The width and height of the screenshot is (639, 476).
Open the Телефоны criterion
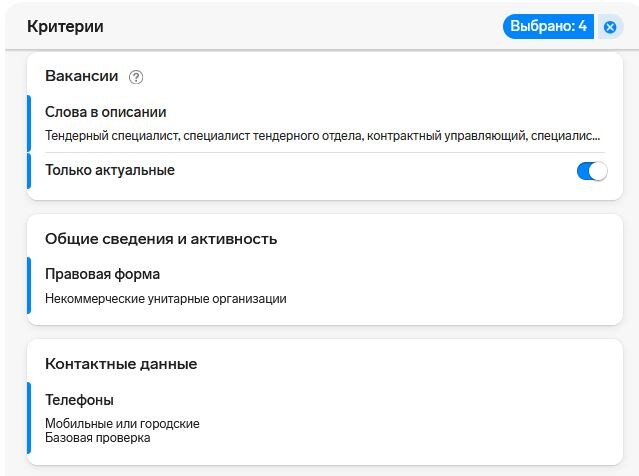[80, 400]
